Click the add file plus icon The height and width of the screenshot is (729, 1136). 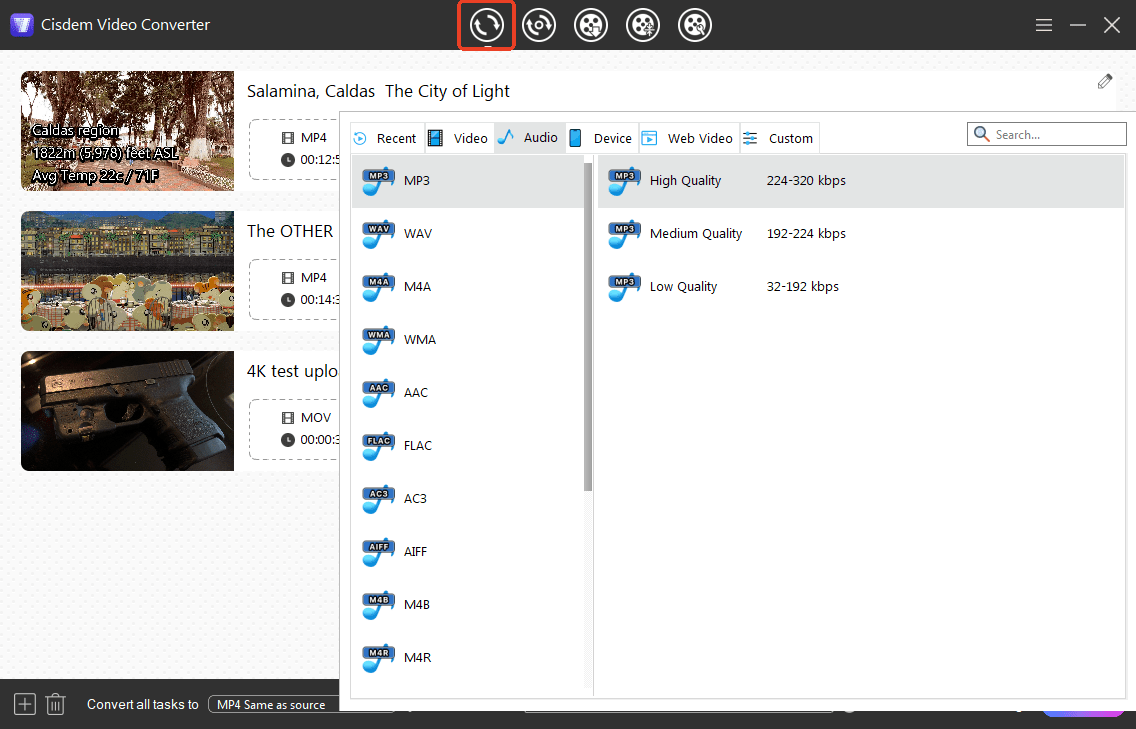(25, 704)
